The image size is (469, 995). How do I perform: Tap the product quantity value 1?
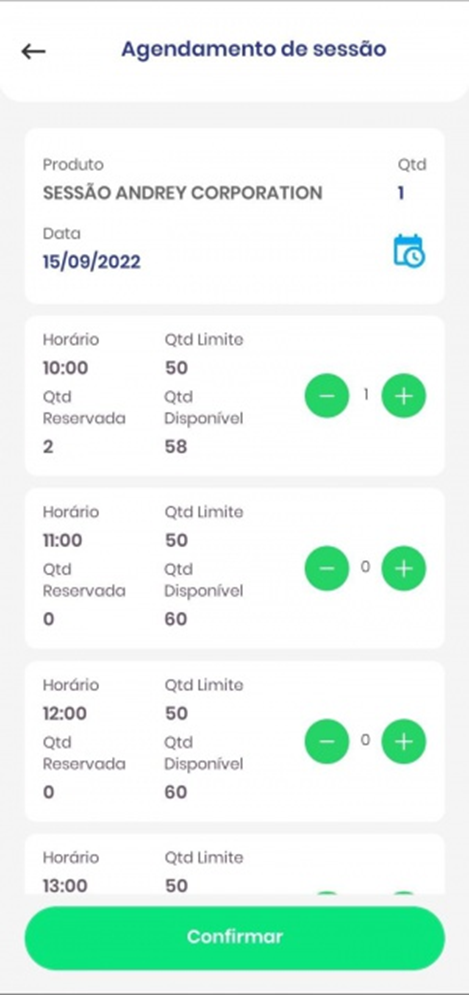[x=401, y=193]
